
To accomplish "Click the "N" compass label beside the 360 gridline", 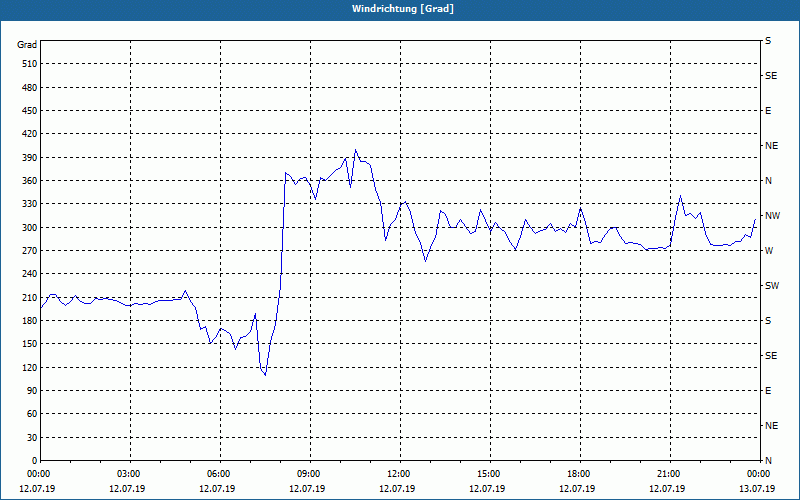I will click(768, 181).
